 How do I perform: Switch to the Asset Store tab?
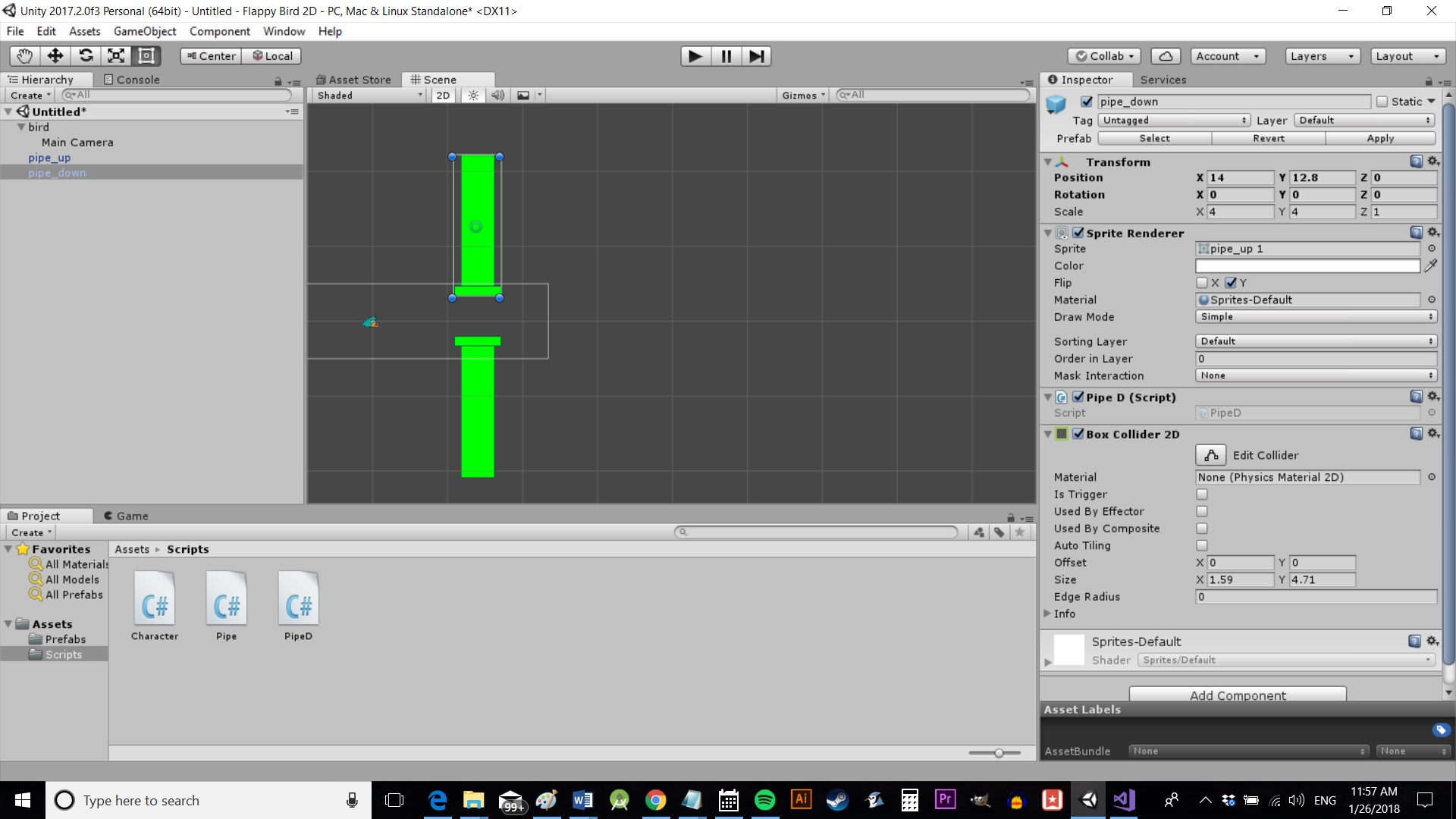353,80
